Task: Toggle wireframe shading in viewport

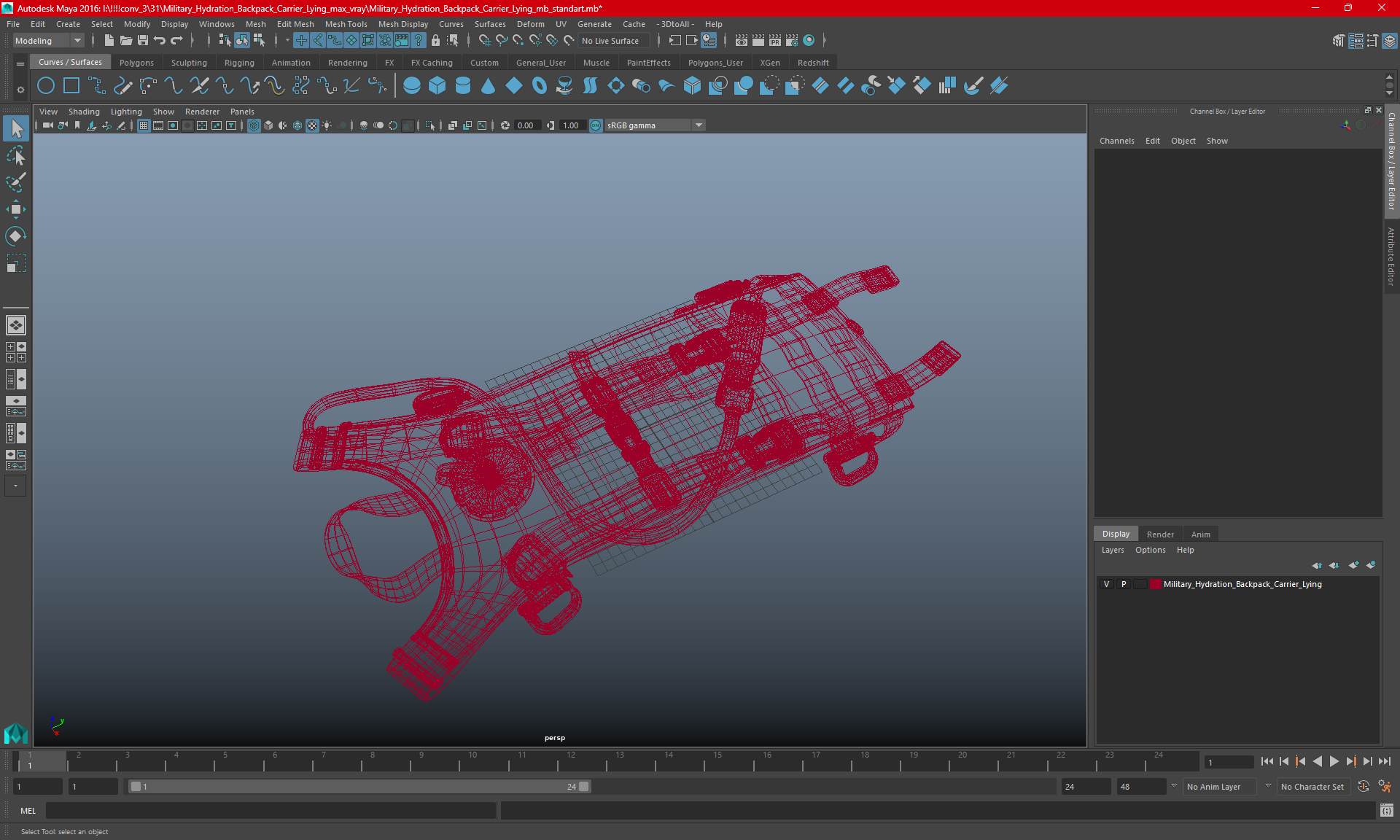Action: coord(254,125)
